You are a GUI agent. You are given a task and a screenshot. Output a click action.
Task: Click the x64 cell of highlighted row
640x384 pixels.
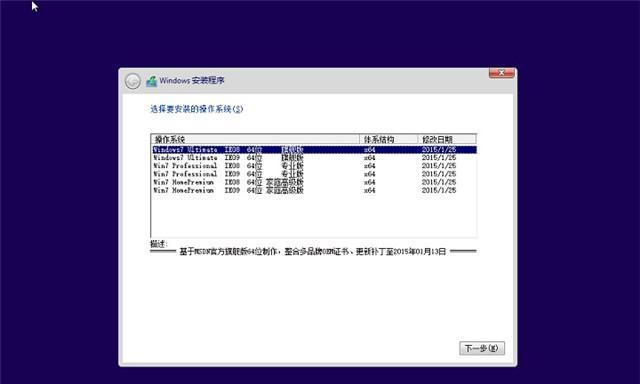(369, 150)
